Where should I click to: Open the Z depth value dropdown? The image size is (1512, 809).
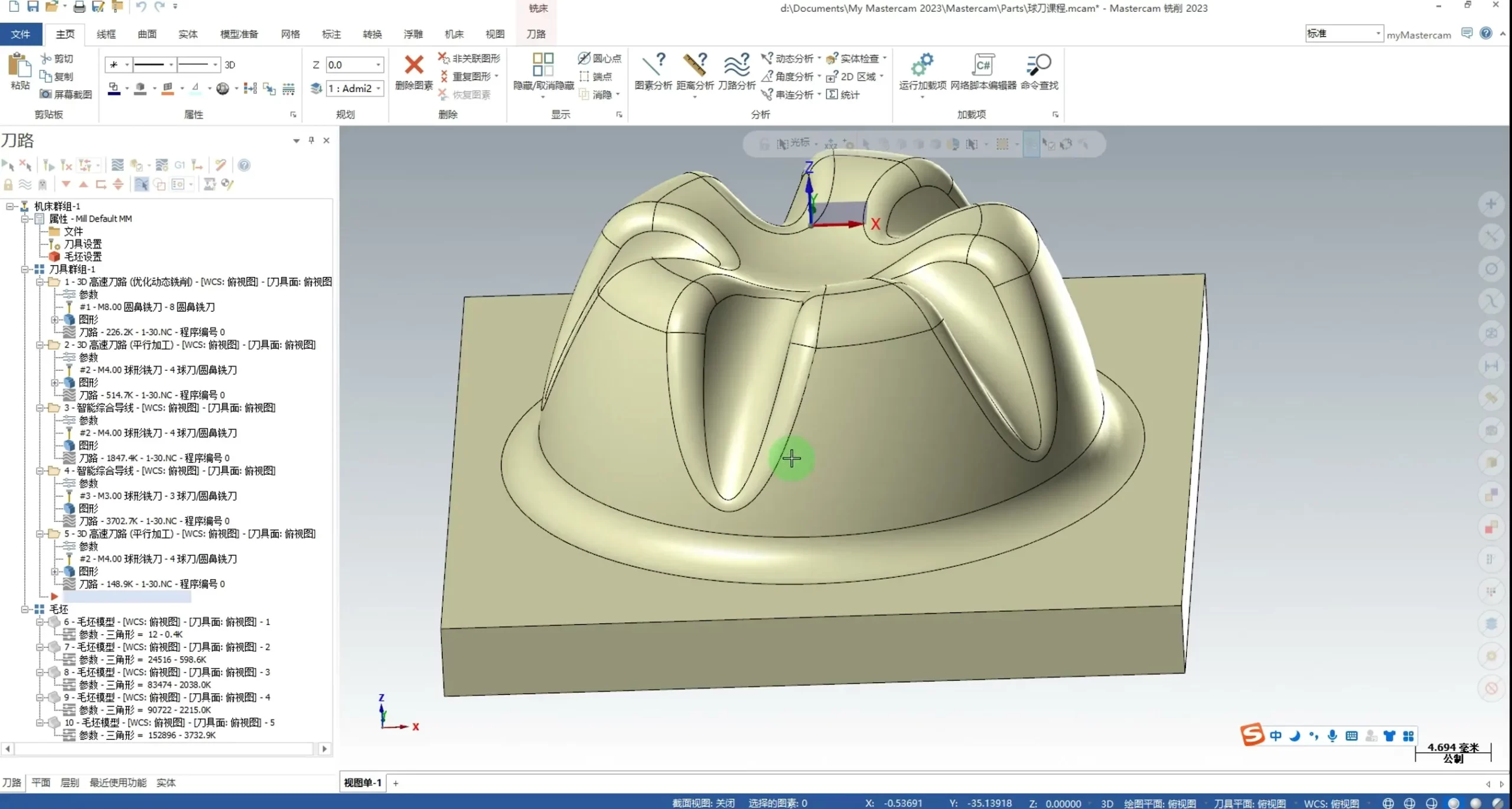378,65
